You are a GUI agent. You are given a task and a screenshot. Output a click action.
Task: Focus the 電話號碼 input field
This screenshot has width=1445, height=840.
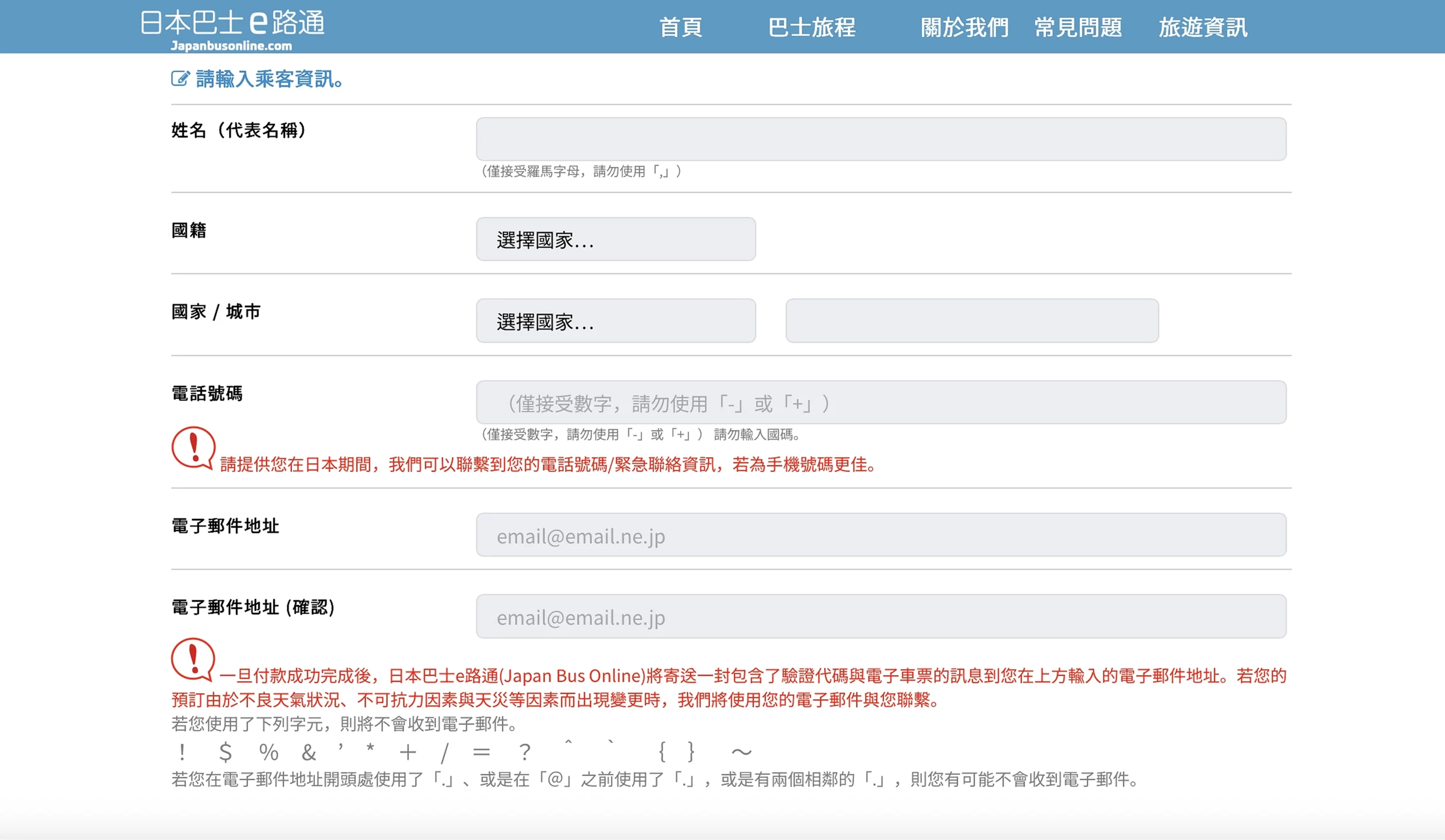coord(881,402)
